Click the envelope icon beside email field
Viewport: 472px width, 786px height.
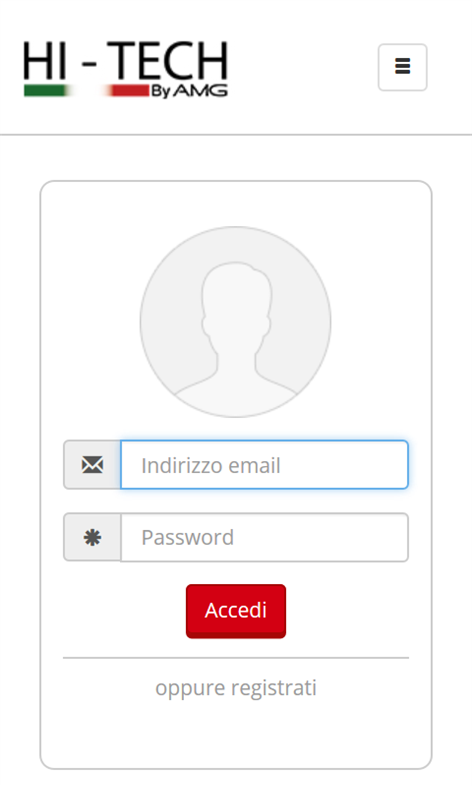92,465
